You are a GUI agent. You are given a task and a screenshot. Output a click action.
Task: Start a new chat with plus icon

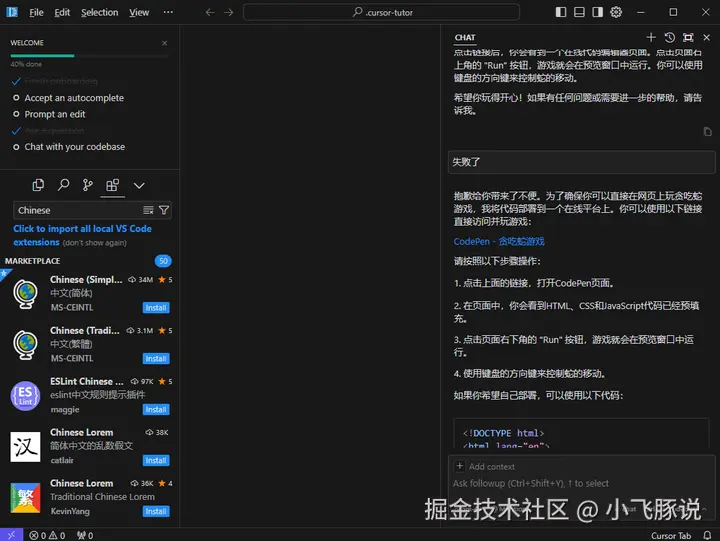(x=651, y=37)
